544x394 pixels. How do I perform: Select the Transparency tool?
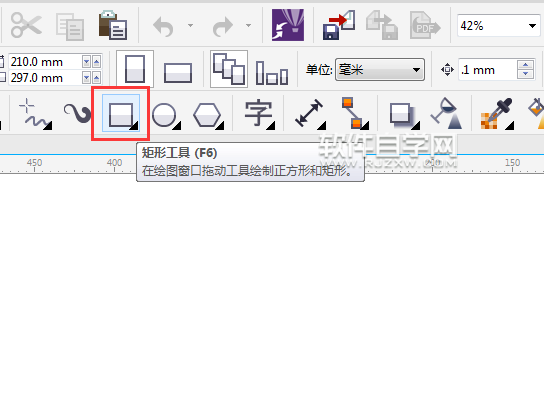[x=446, y=113]
